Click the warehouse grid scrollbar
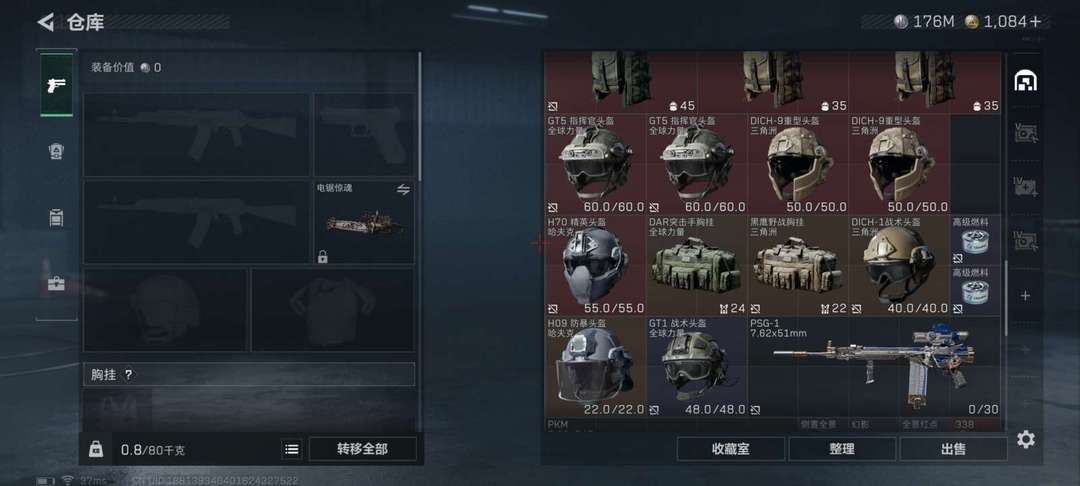This screenshot has height=486, width=1080. (1005, 298)
